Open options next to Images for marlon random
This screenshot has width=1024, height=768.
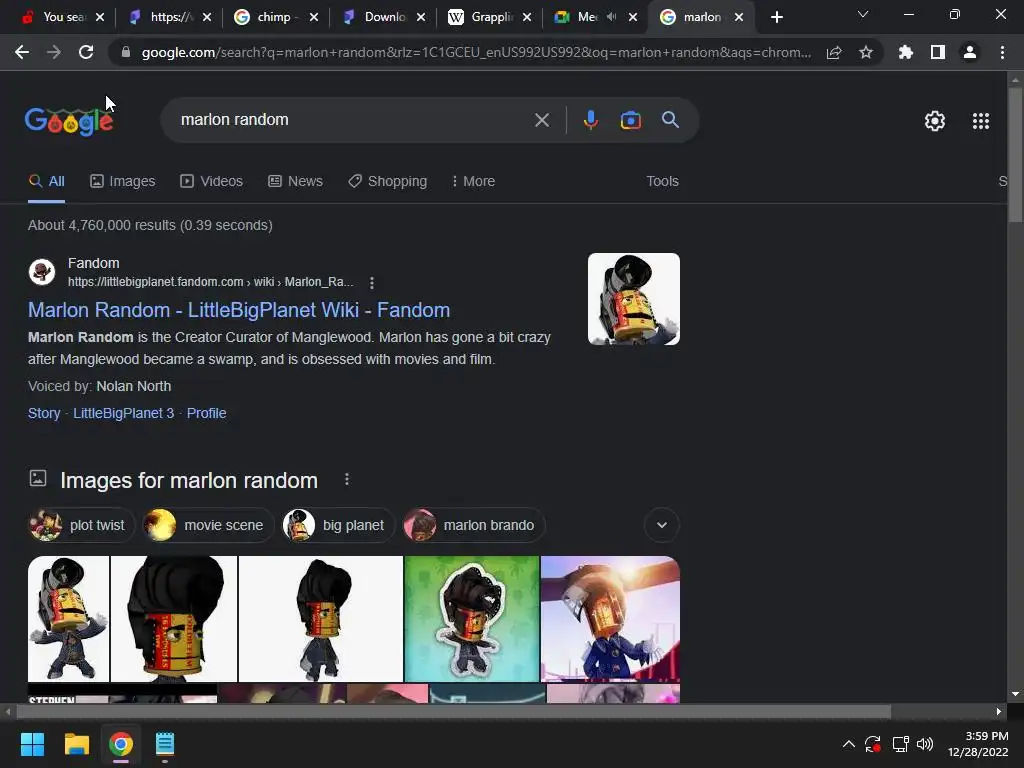[347, 480]
